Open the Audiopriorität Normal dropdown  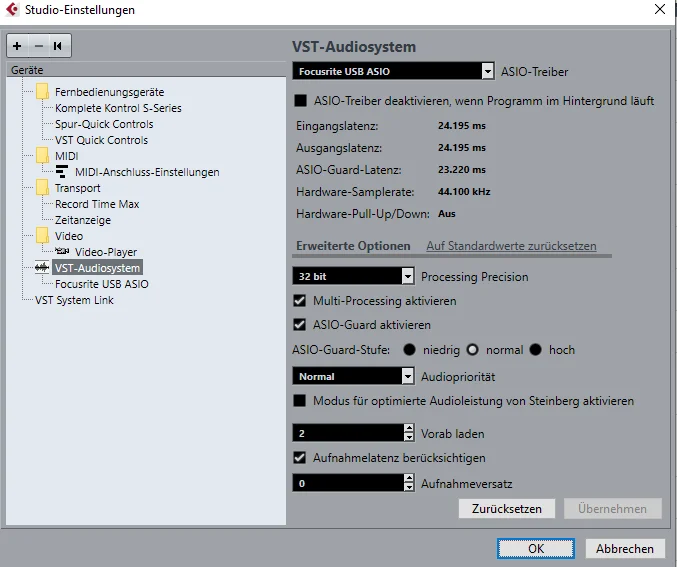tap(353, 376)
